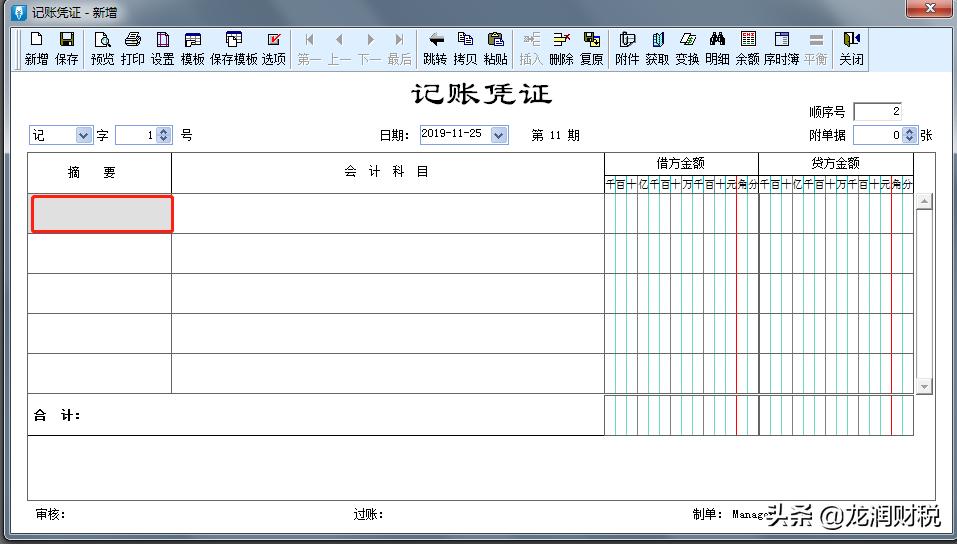Go to 最后 last voucher
The image size is (957, 544).
coord(400,40)
